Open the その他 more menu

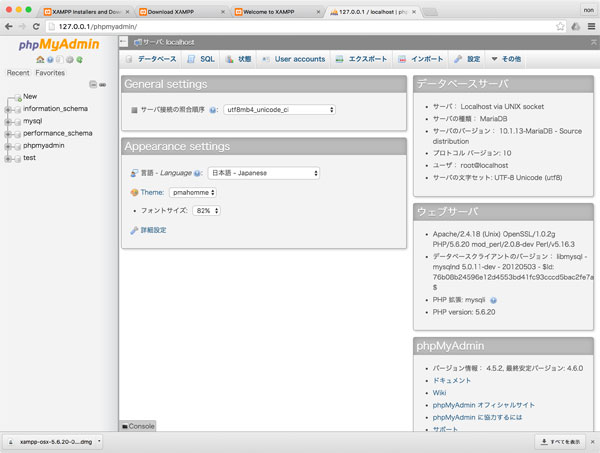click(506, 59)
